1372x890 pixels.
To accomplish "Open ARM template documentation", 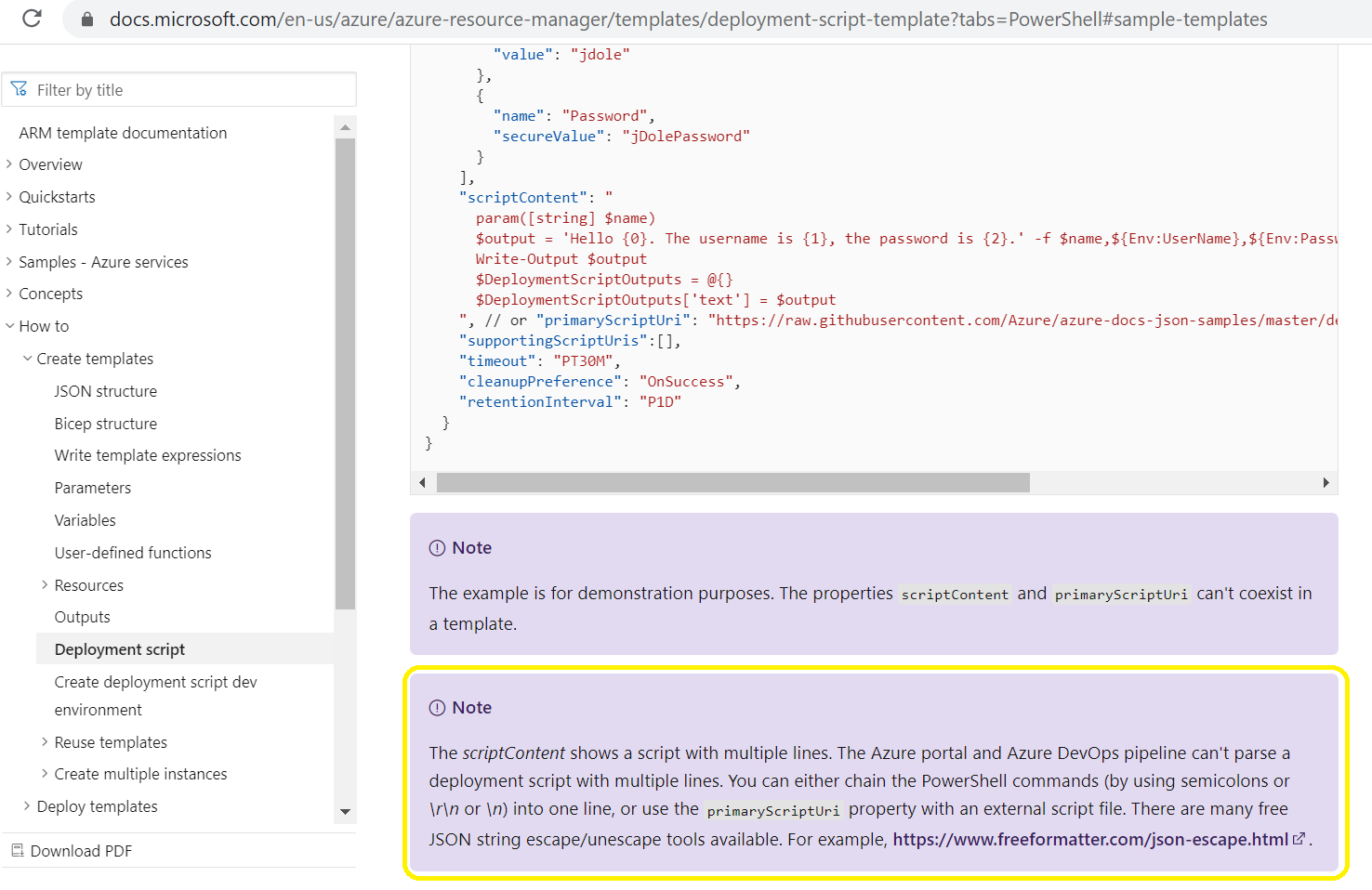I will (123, 133).
